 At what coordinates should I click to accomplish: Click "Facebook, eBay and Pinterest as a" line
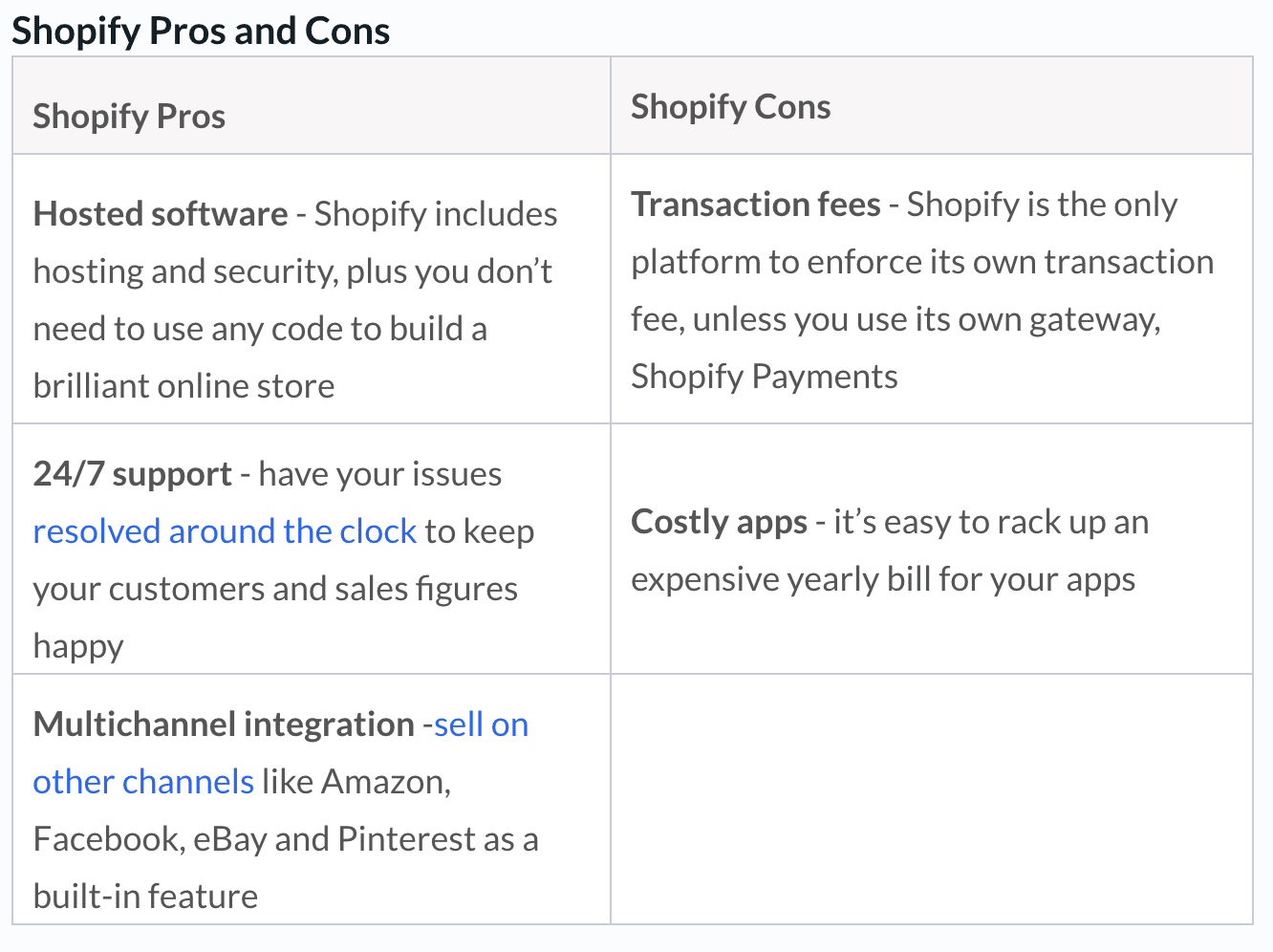[286, 839]
